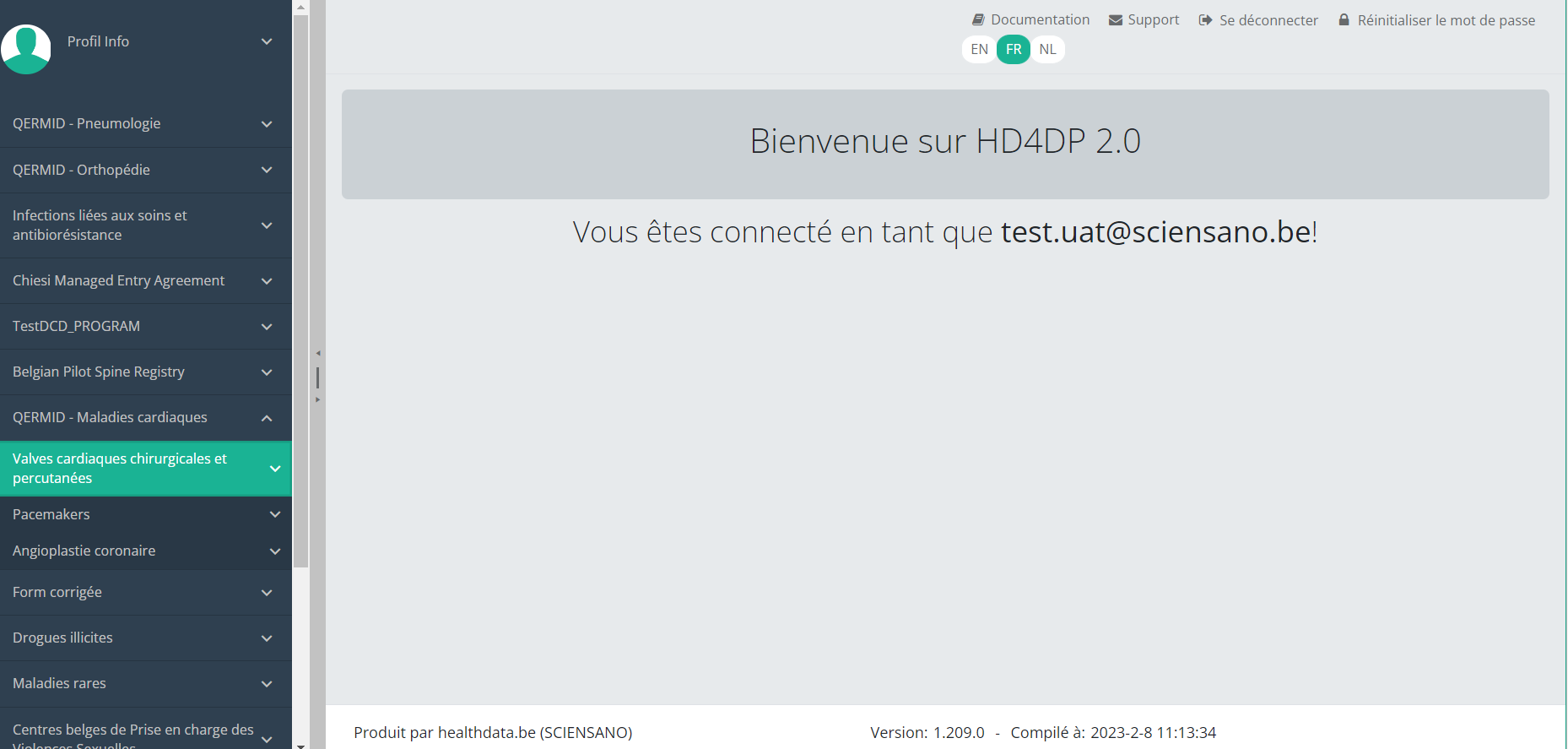Image resolution: width=1568 pixels, height=749 pixels.
Task: Click the sidebar vertical scrollbar thumb
Action: click(x=300, y=287)
